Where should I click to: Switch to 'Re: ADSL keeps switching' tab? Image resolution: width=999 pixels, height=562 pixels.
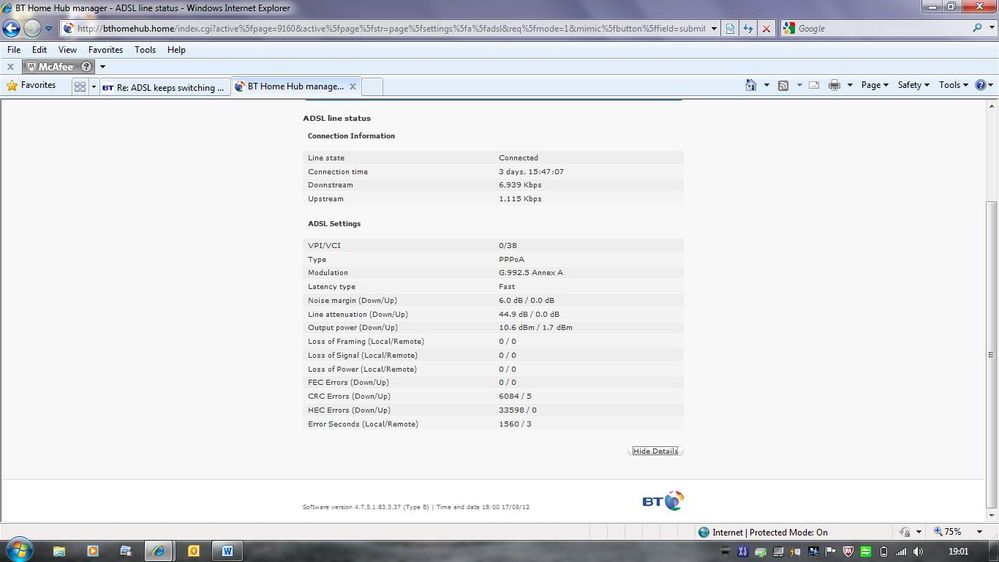(x=164, y=87)
